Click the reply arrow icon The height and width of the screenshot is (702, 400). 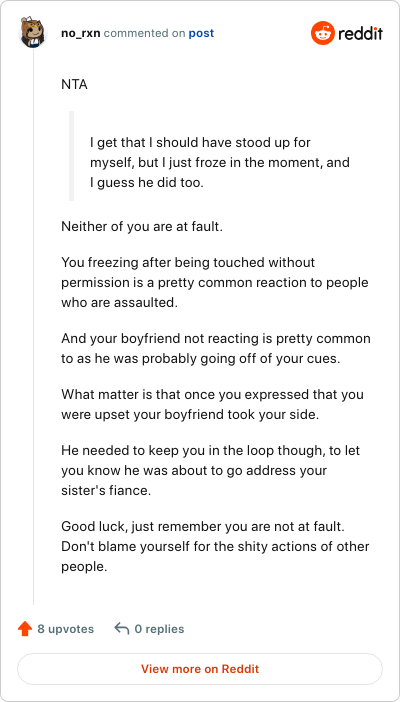(x=121, y=629)
